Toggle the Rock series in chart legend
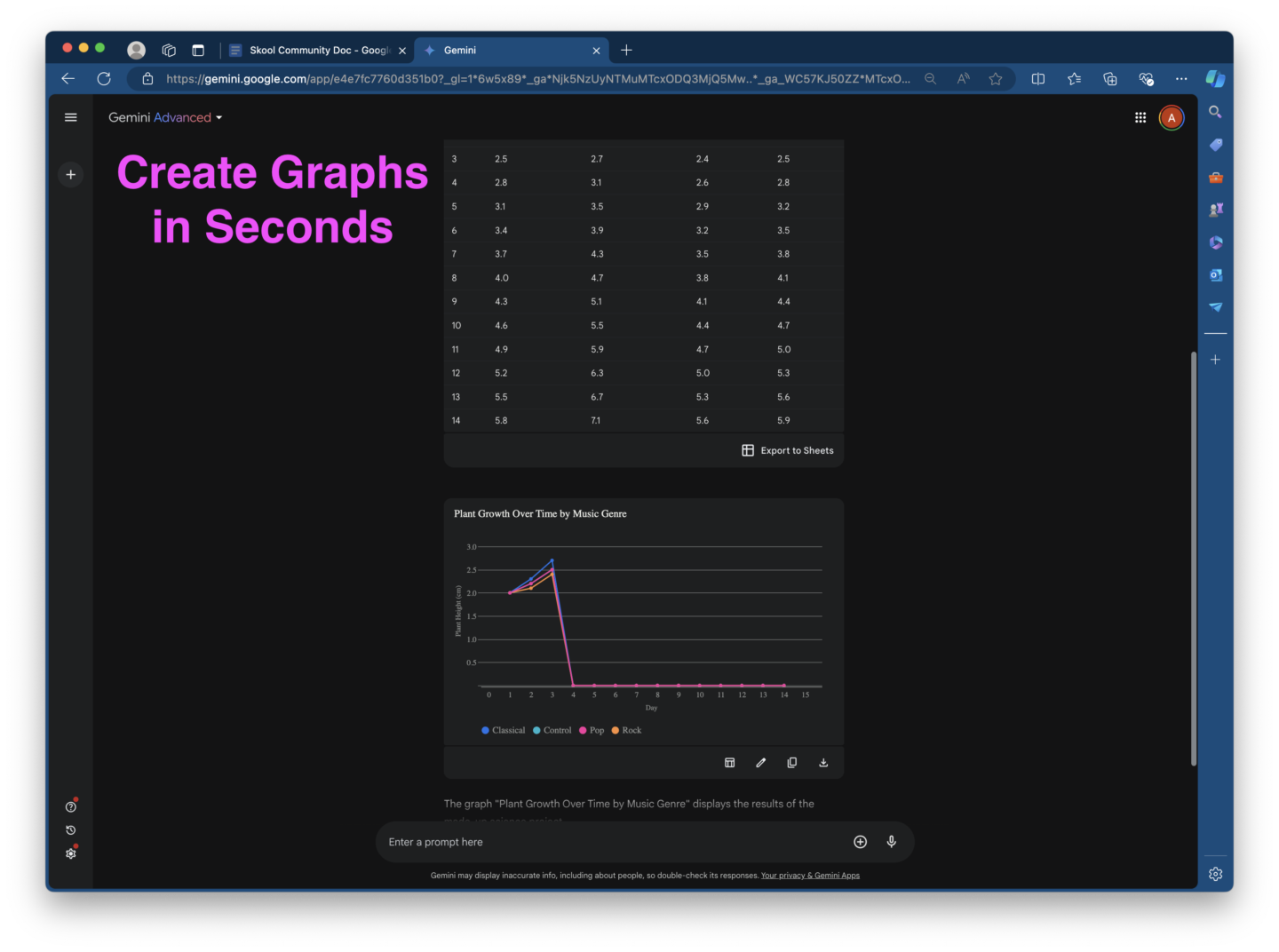 [x=626, y=731]
